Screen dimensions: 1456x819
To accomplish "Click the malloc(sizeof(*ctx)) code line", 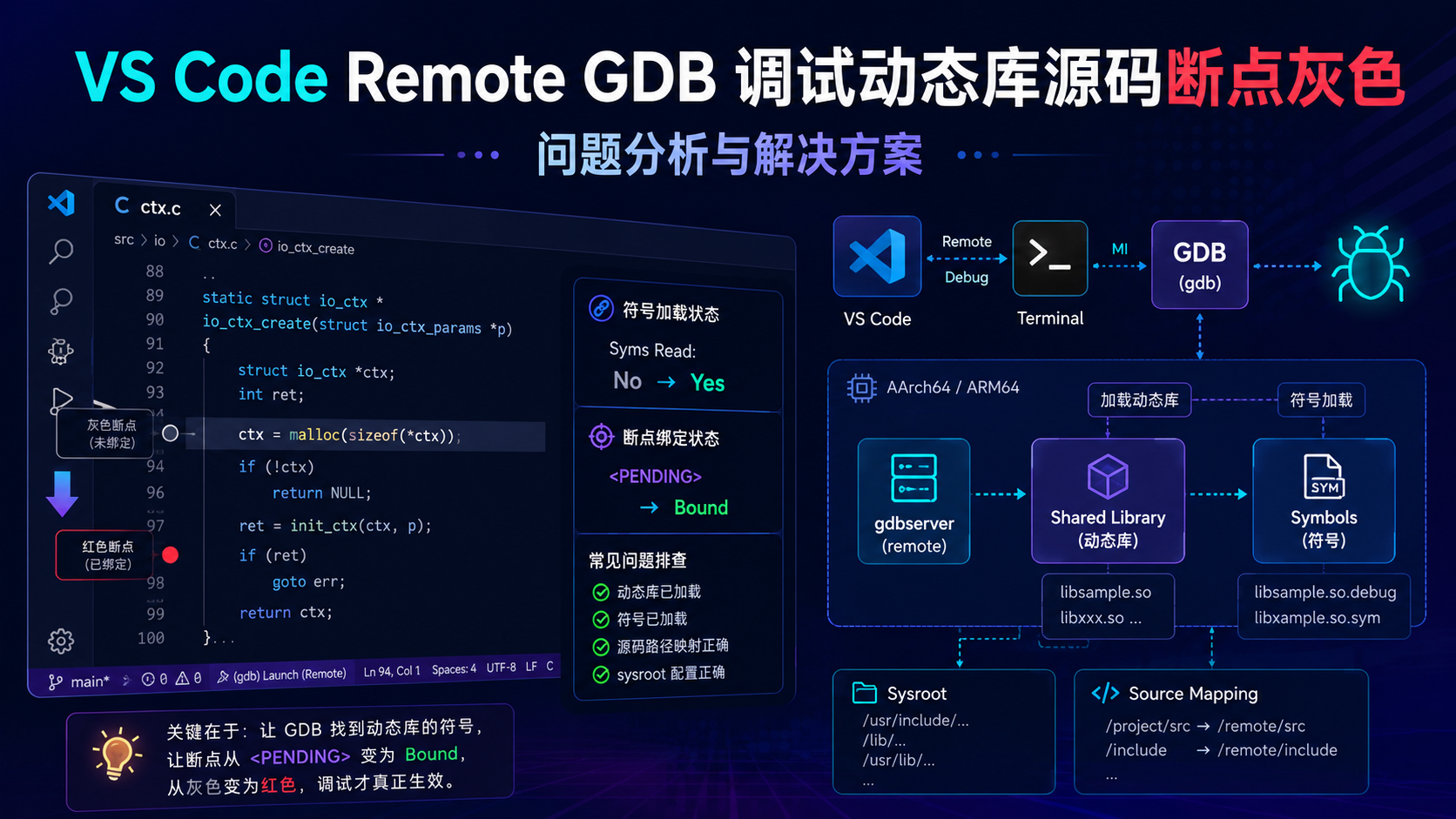I will (x=350, y=434).
